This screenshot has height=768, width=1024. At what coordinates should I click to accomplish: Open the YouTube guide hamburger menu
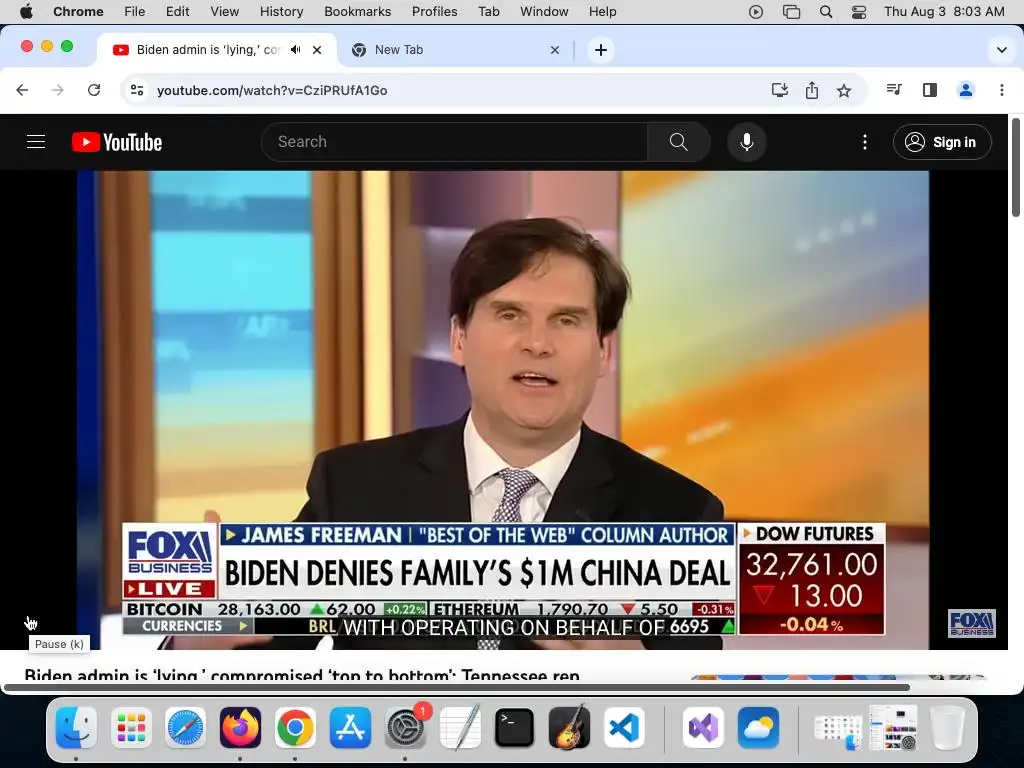pyautogui.click(x=36, y=142)
